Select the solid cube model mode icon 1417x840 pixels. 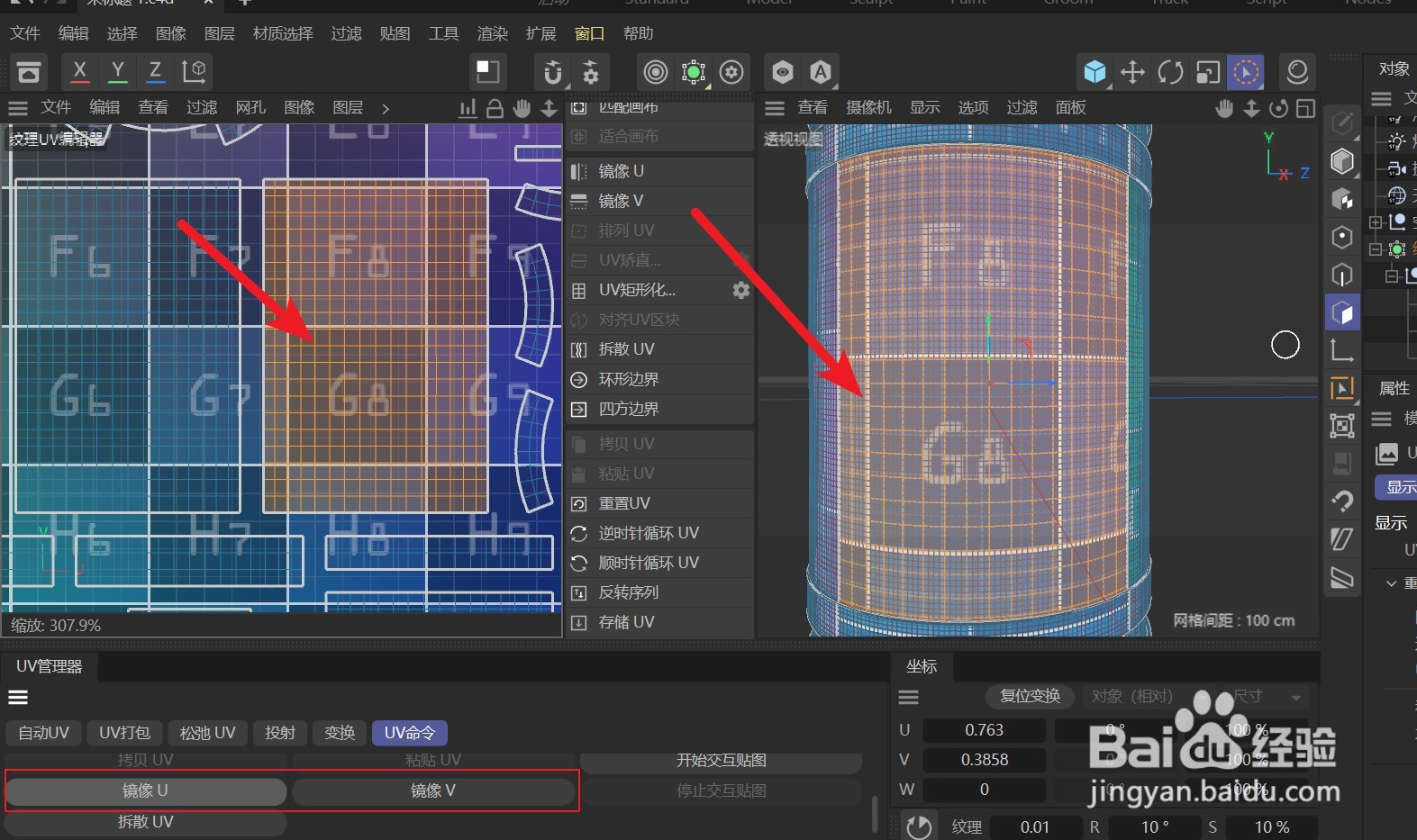pyautogui.click(x=1342, y=161)
